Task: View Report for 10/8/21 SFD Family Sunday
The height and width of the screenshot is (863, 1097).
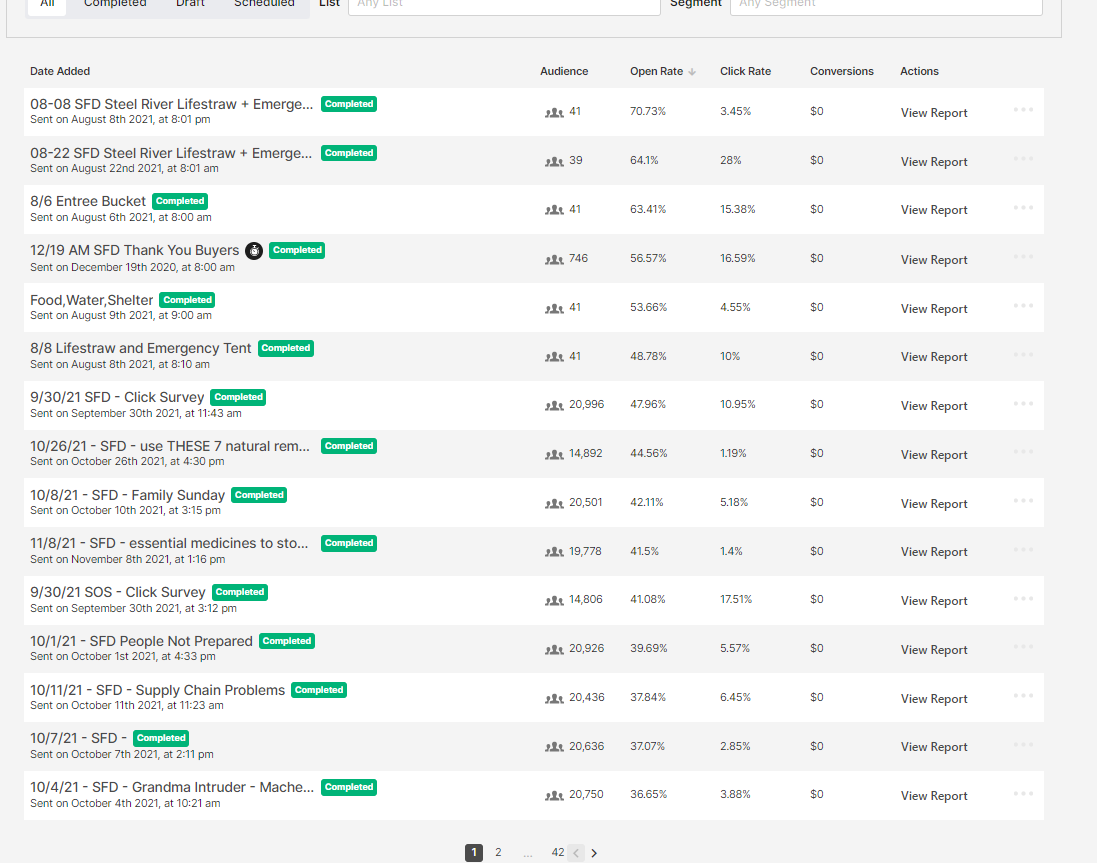Action: [x=934, y=504]
